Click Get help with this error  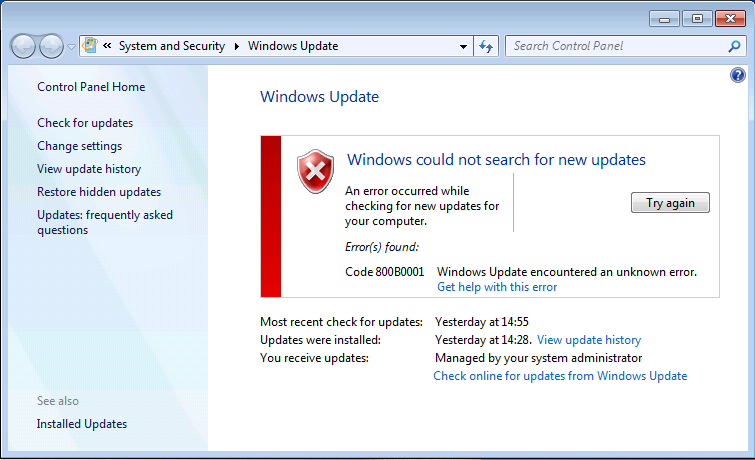click(497, 287)
